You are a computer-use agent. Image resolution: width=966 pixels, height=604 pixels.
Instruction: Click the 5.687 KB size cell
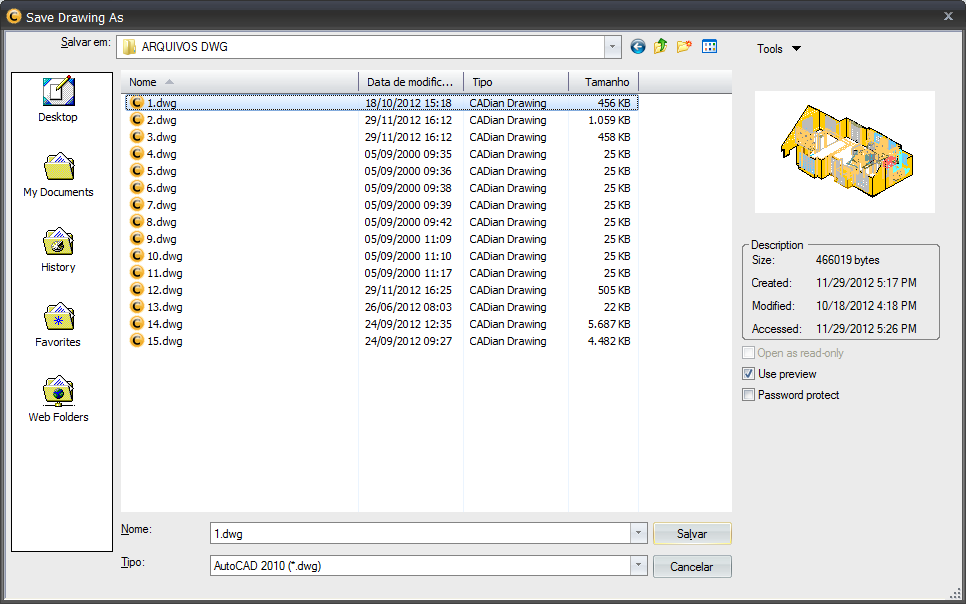tap(609, 324)
